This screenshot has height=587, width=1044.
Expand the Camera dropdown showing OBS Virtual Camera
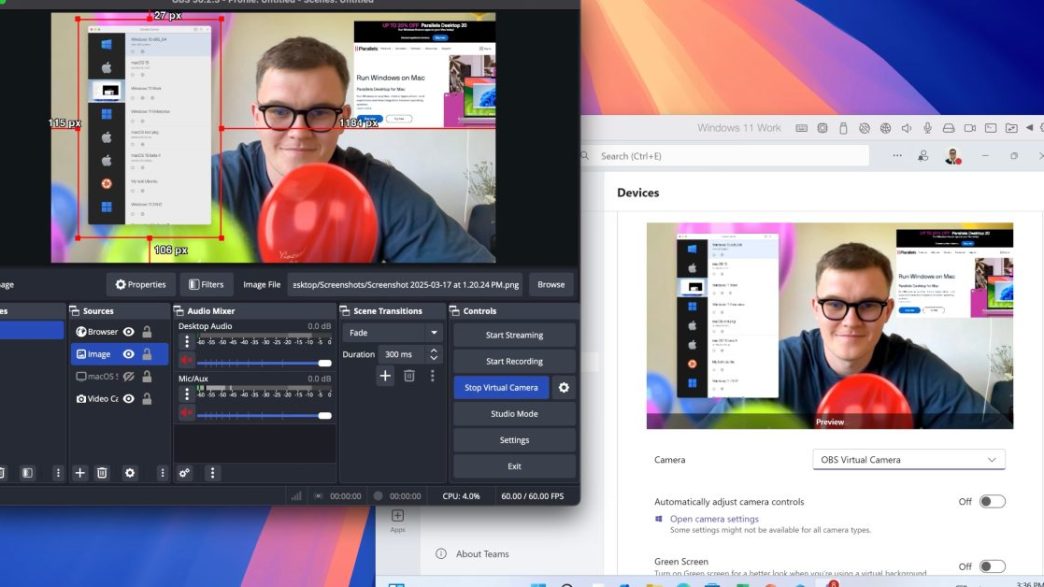(908, 460)
